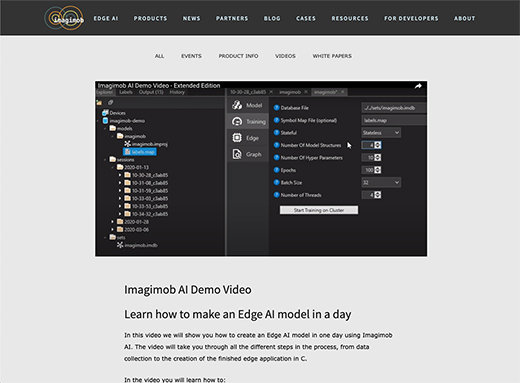Viewport: 520px width, 383px height.
Task: Select the White Papers filter
Action: click(x=332, y=56)
